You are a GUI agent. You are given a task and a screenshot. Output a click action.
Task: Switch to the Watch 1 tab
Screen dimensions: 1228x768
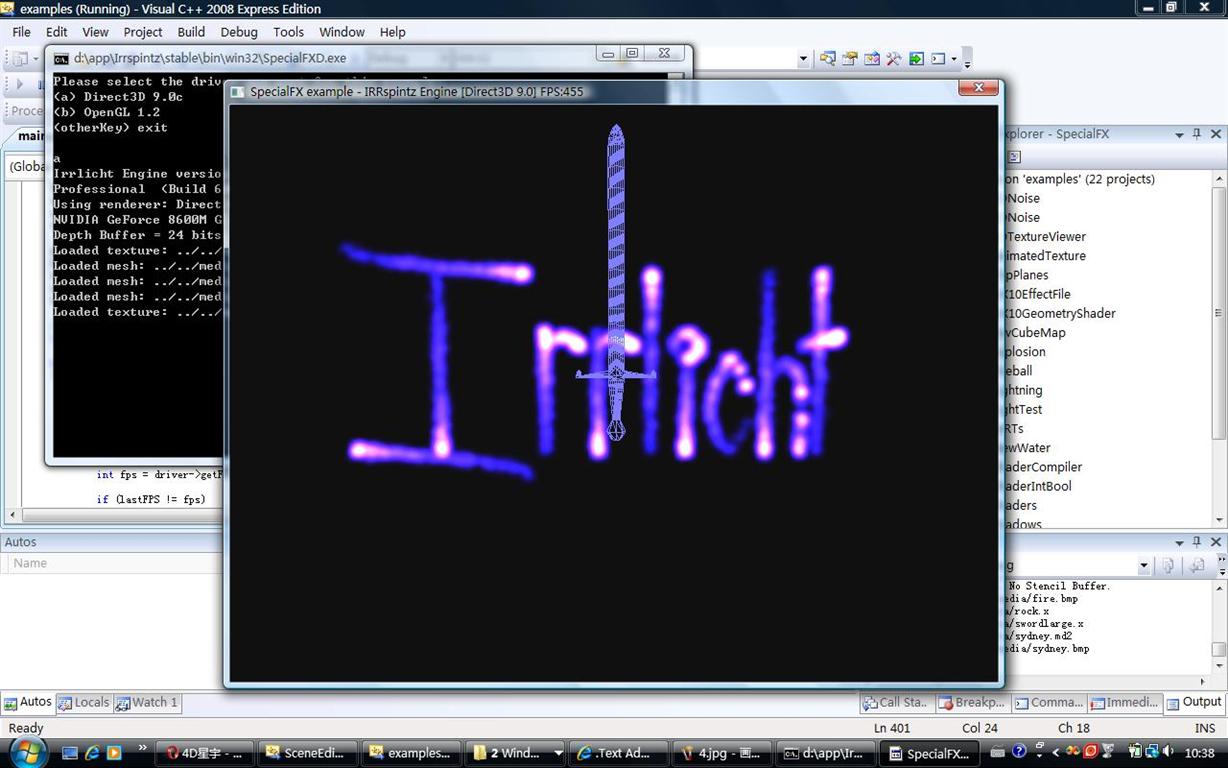point(147,703)
